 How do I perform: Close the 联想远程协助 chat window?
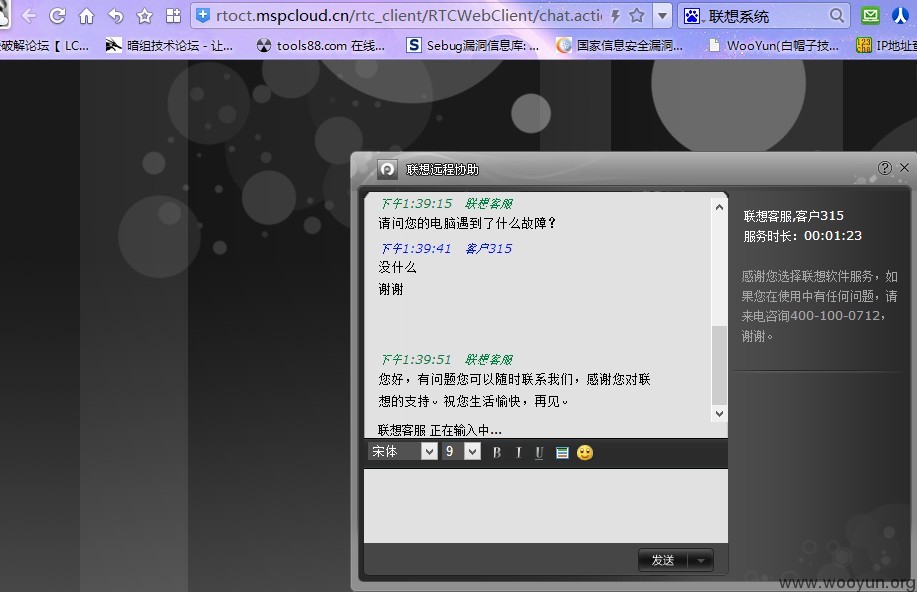coord(904,168)
